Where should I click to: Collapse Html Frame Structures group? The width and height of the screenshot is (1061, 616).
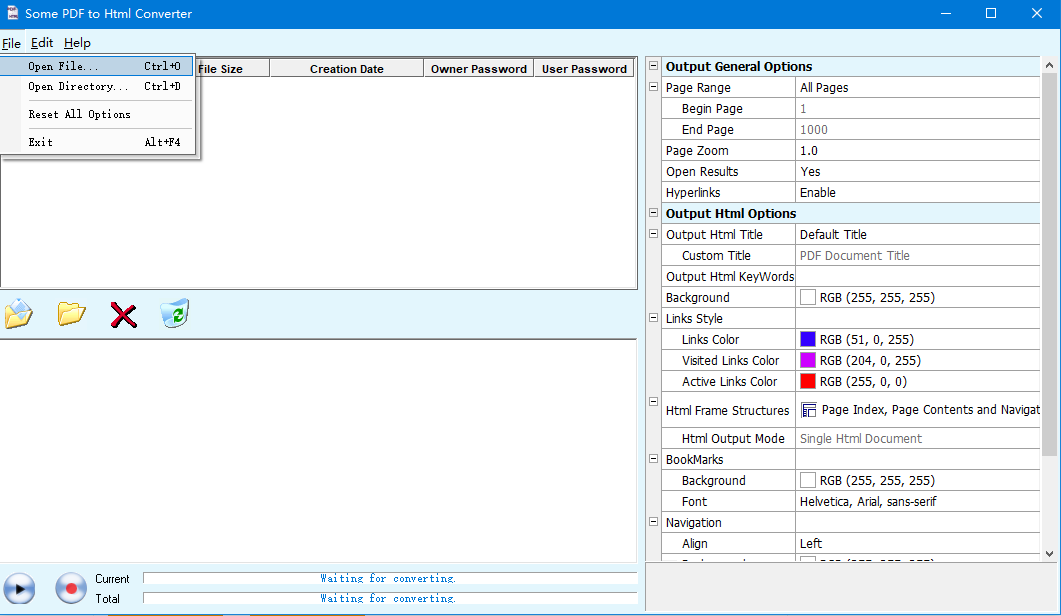click(654, 401)
